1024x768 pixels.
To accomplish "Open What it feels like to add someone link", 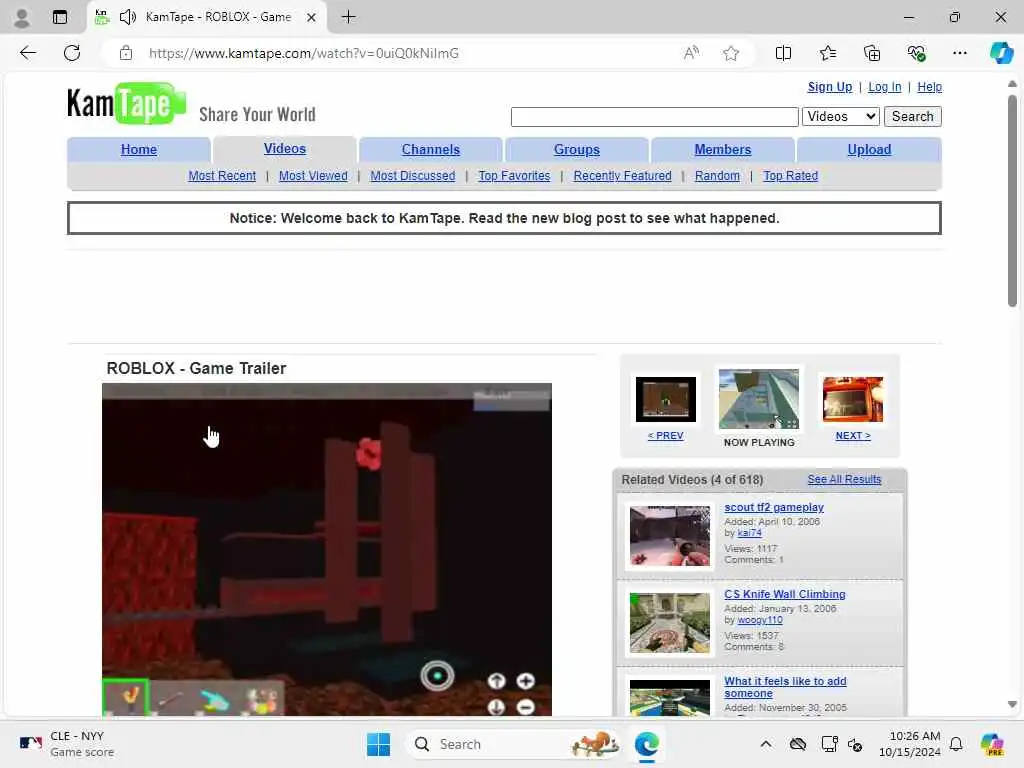I will click(785, 687).
